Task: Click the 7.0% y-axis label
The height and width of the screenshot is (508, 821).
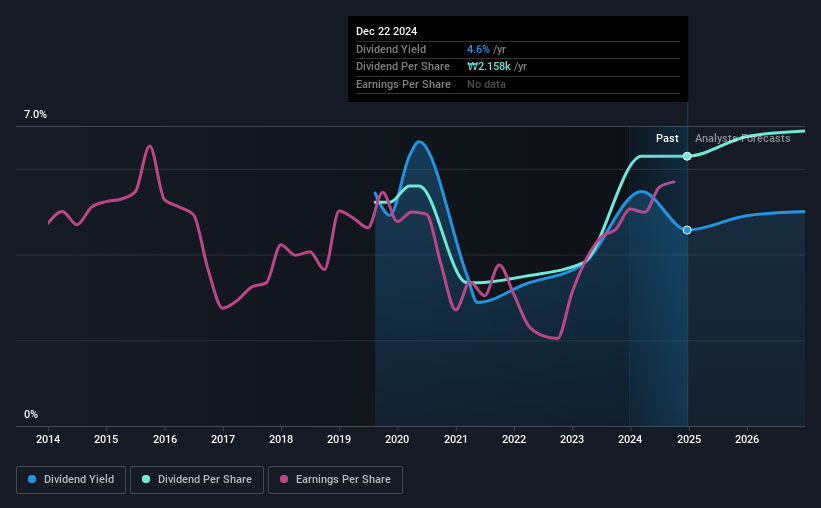Action: click(x=35, y=114)
